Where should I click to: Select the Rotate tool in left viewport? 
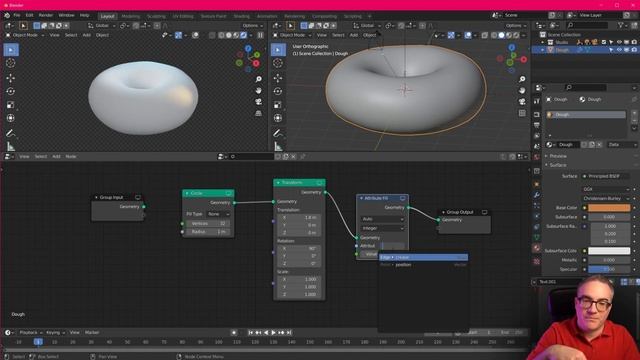click(11, 91)
